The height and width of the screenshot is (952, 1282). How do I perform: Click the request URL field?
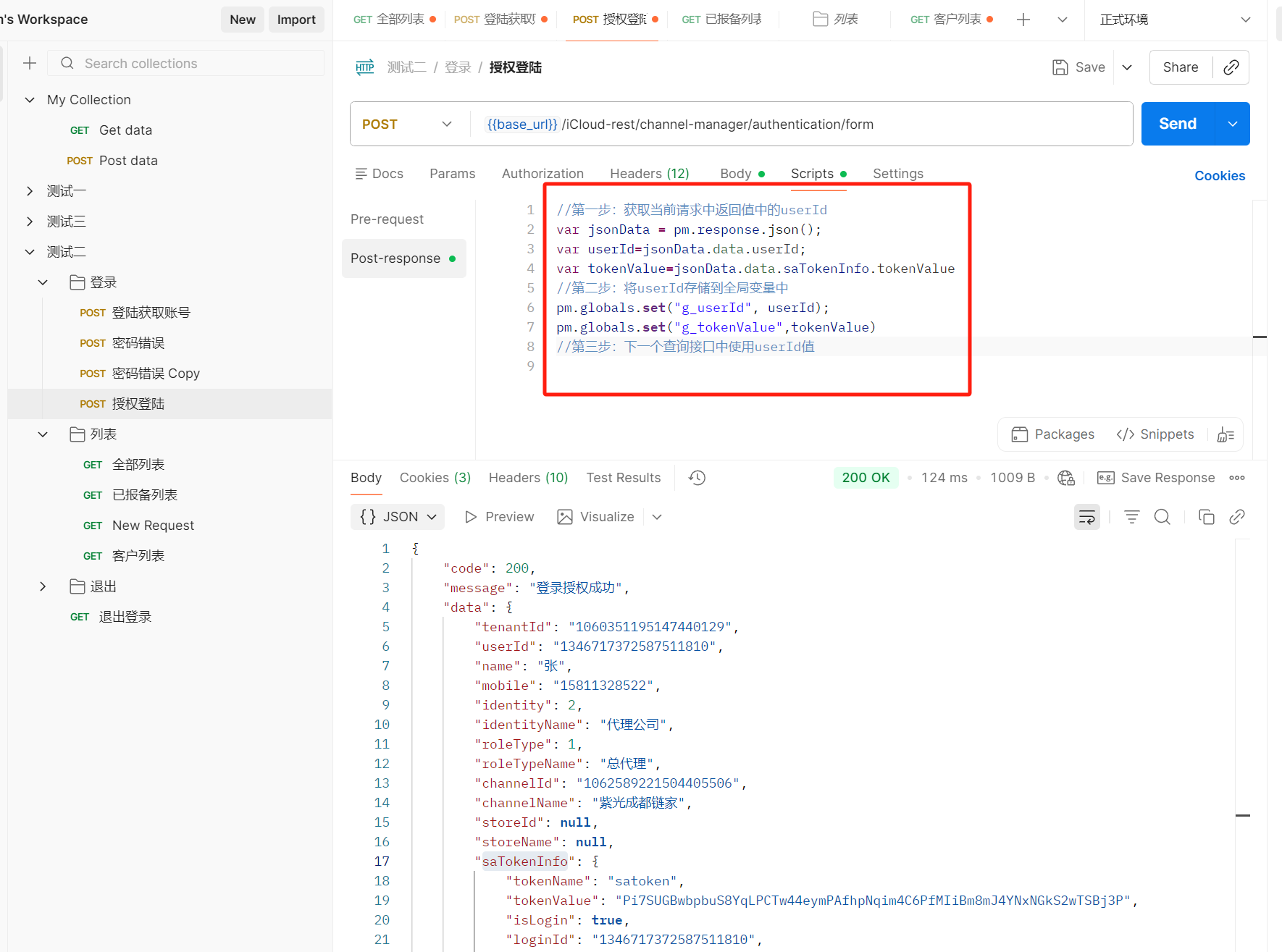click(x=800, y=125)
